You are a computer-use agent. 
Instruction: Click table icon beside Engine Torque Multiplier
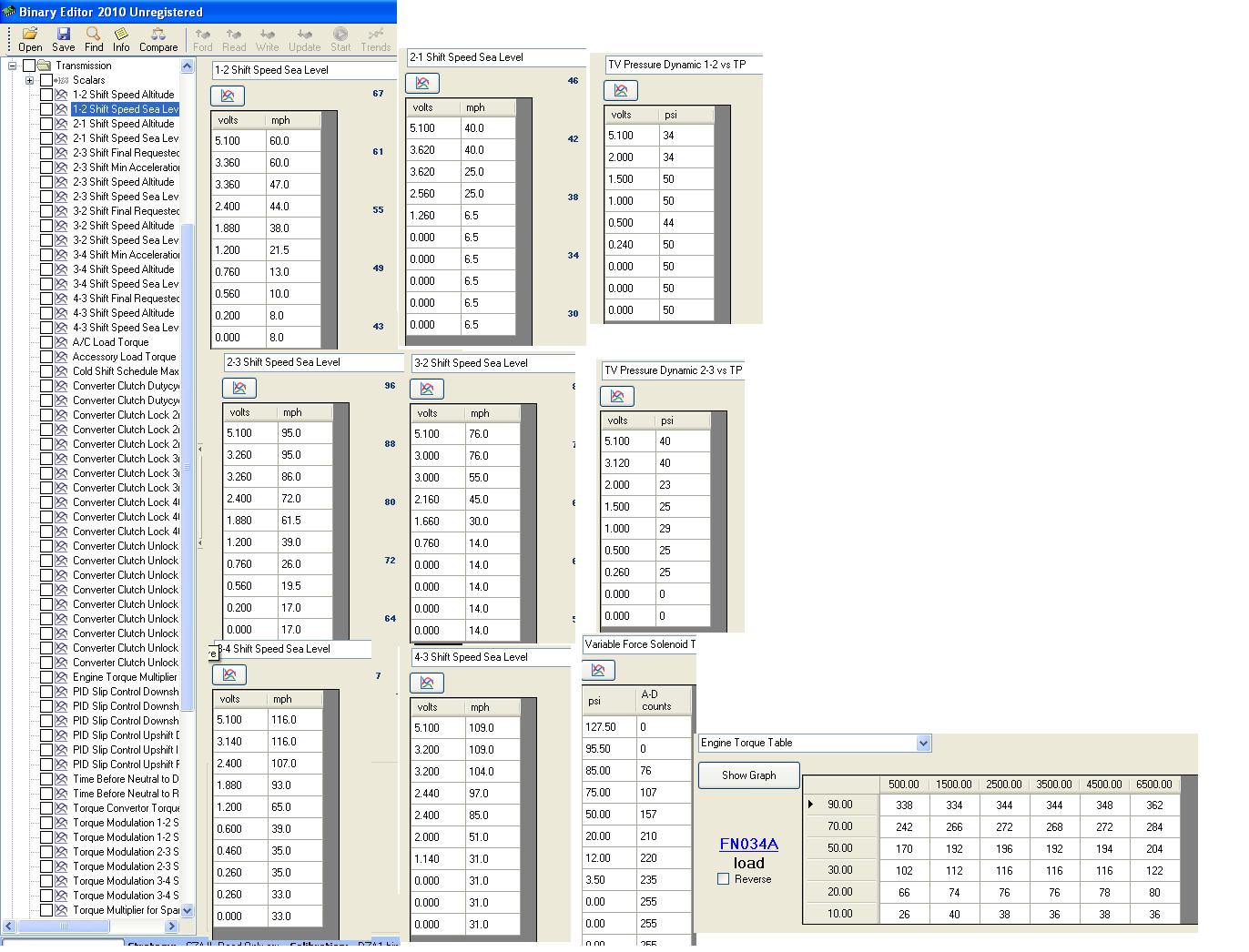[62, 677]
